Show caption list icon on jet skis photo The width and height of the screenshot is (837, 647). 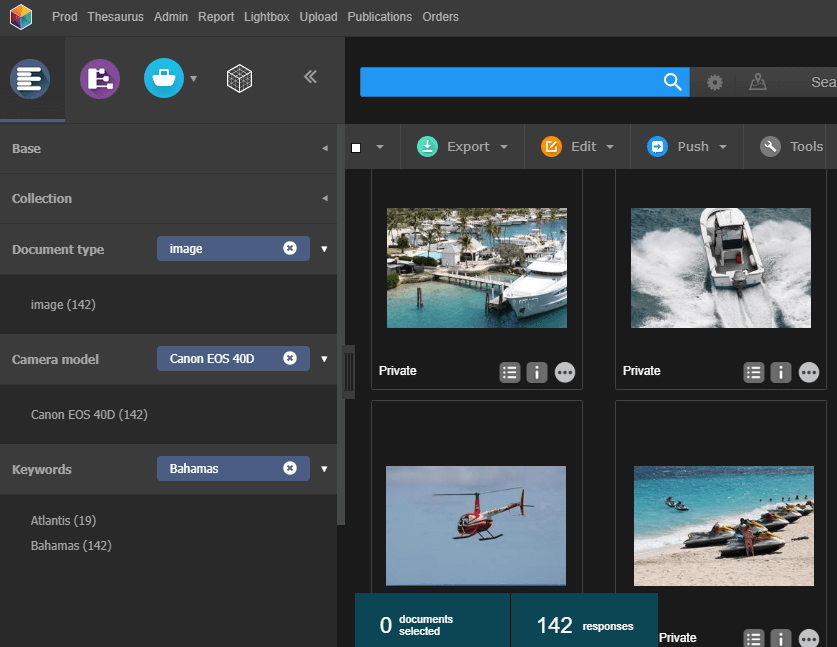[754, 638]
